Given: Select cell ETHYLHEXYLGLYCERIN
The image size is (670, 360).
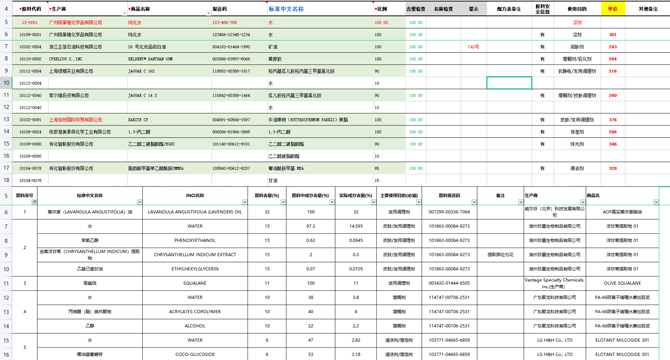Looking at the screenshot, I should (x=195, y=269).
